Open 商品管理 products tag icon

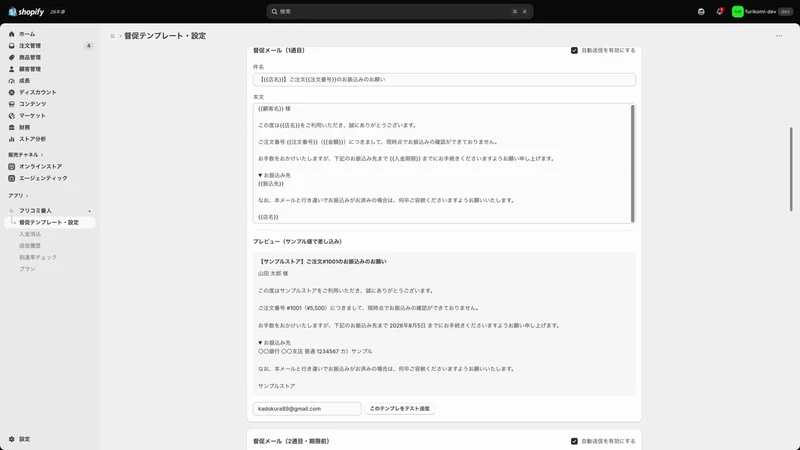(12, 58)
